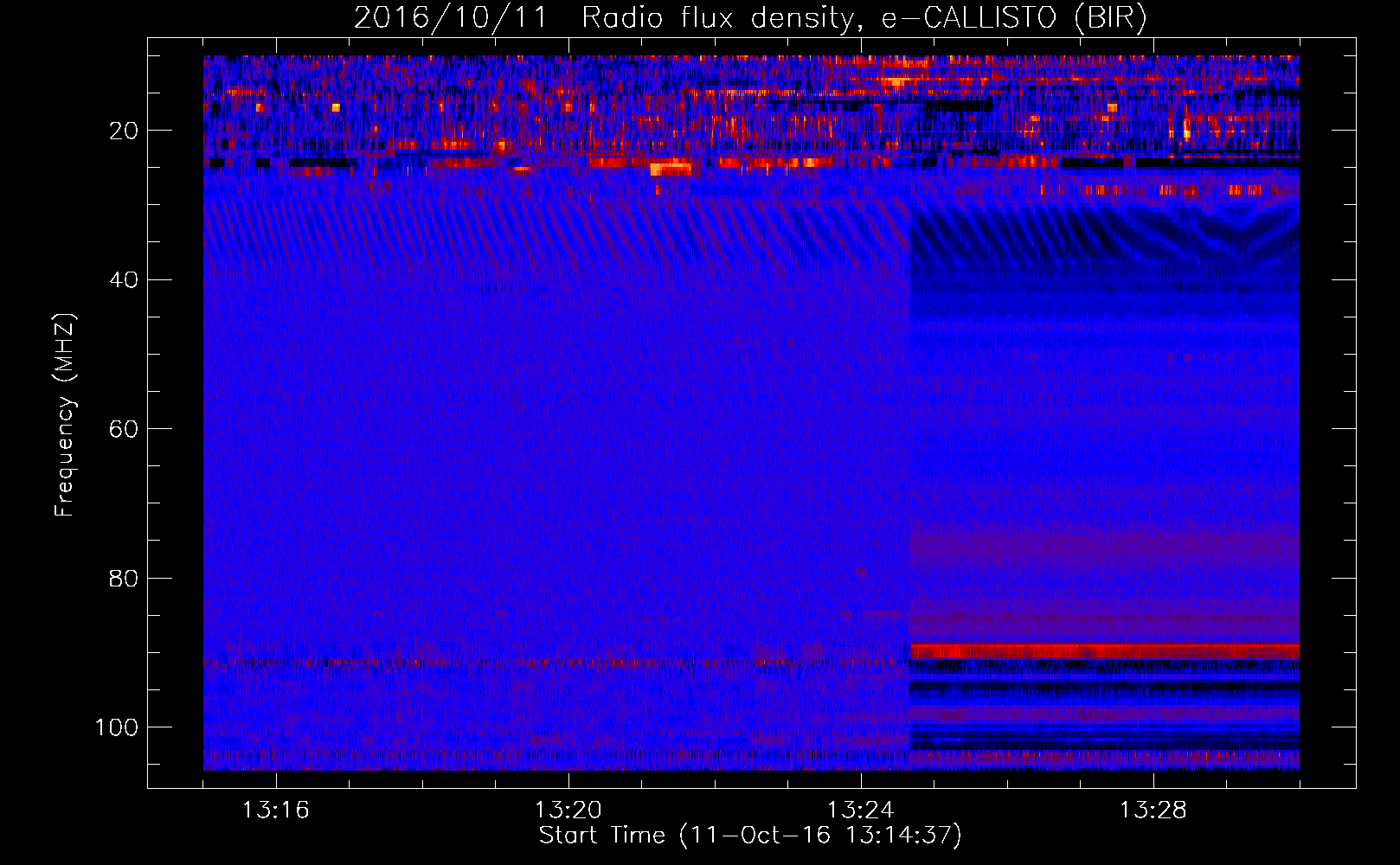Click the 100 frequency tick label
The height and width of the screenshot is (865, 1400).
(x=117, y=727)
